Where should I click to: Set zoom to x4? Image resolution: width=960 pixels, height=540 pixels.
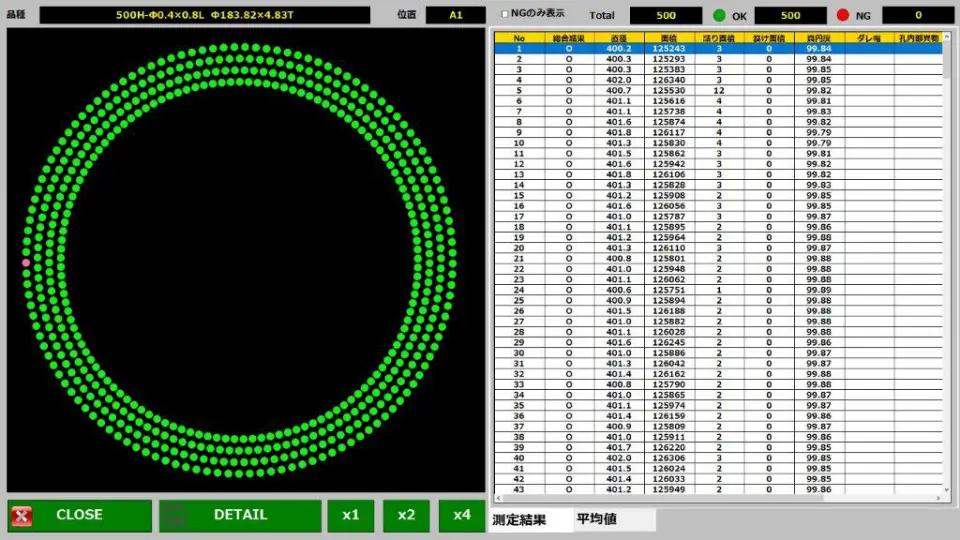click(462, 516)
